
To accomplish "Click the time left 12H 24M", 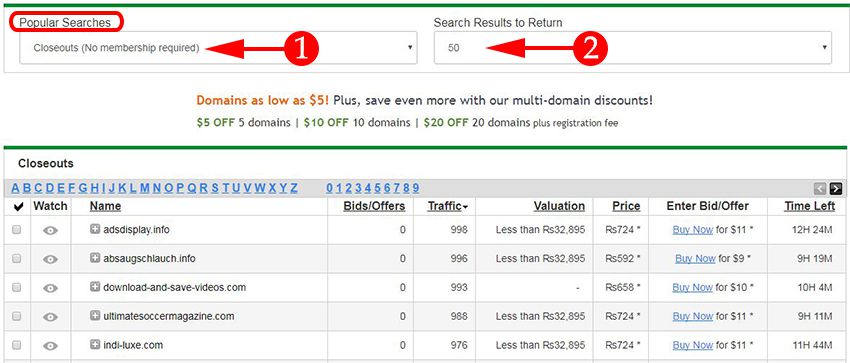I will [x=812, y=230].
